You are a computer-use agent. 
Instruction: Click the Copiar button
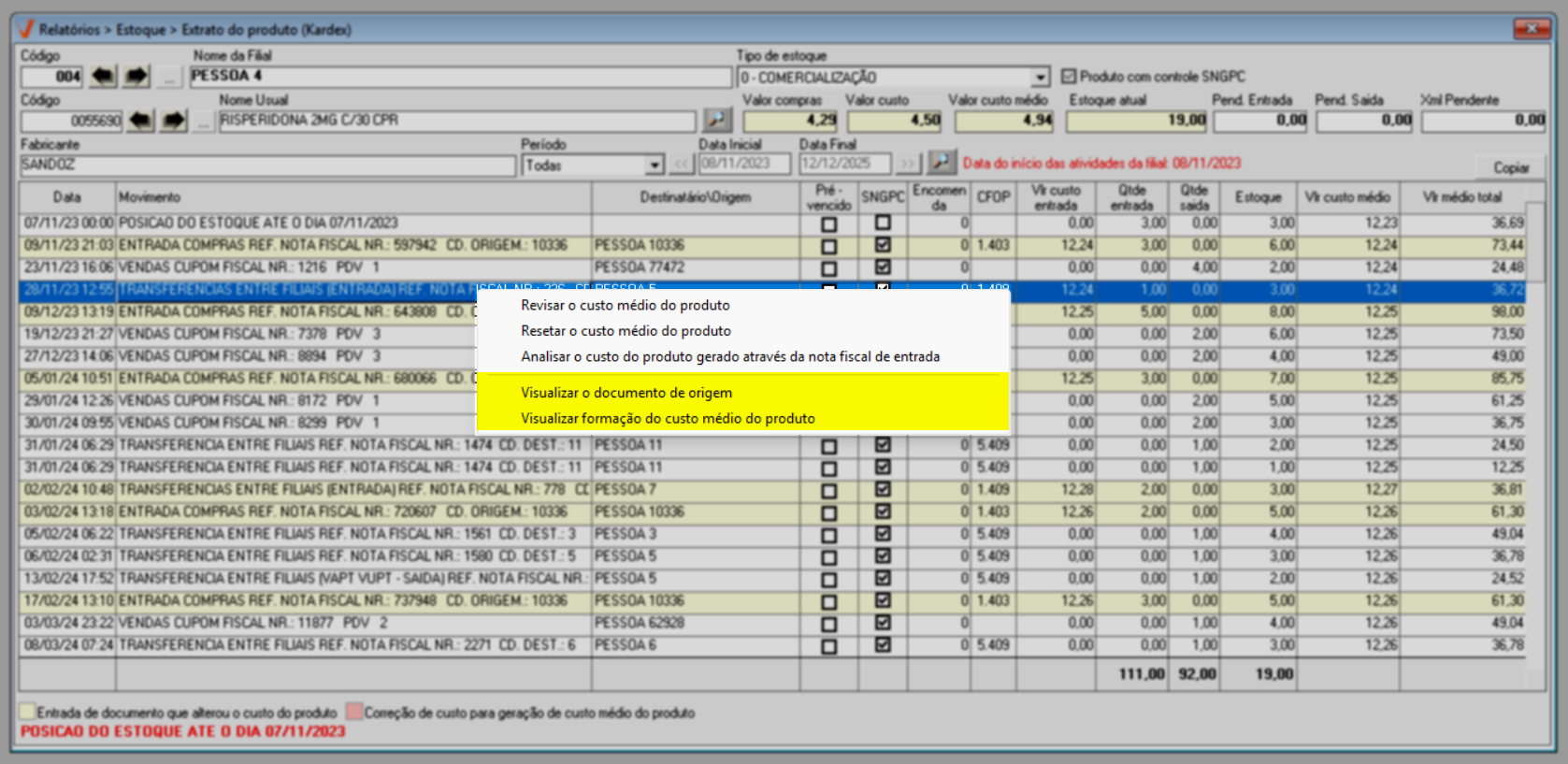click(1511, 167)
